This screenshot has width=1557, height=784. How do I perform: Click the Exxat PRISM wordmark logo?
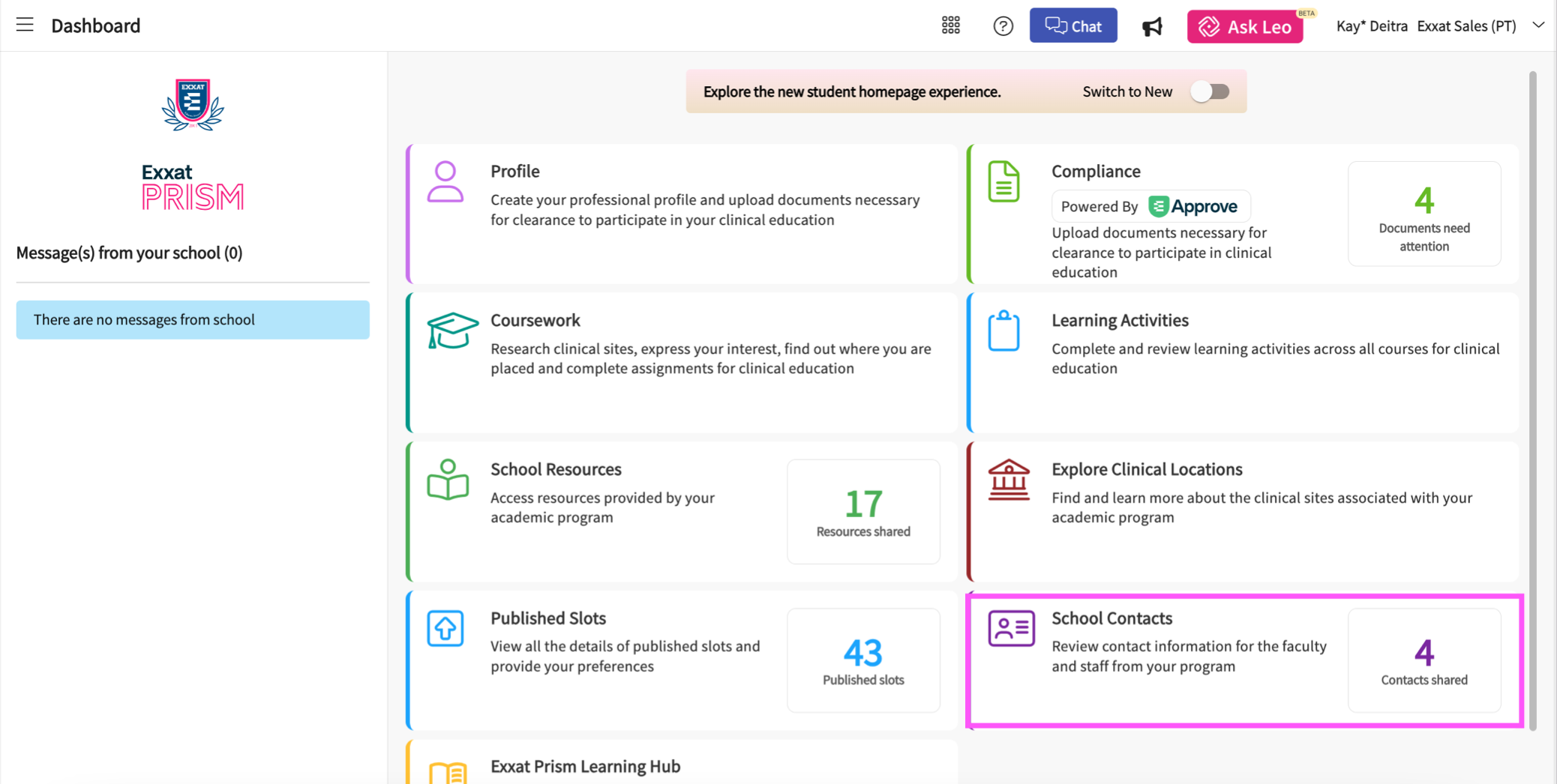(193, 187)
